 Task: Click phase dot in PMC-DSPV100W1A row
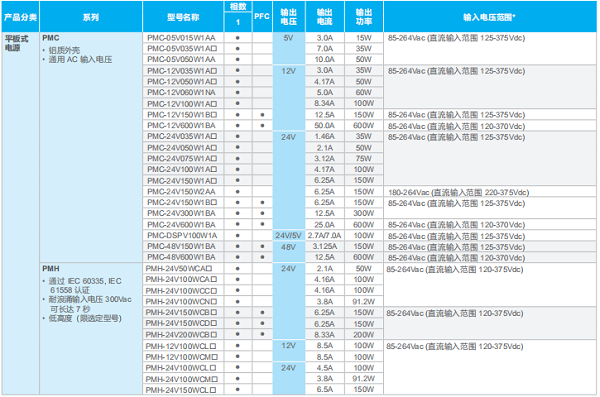click(x=238, y=235)
